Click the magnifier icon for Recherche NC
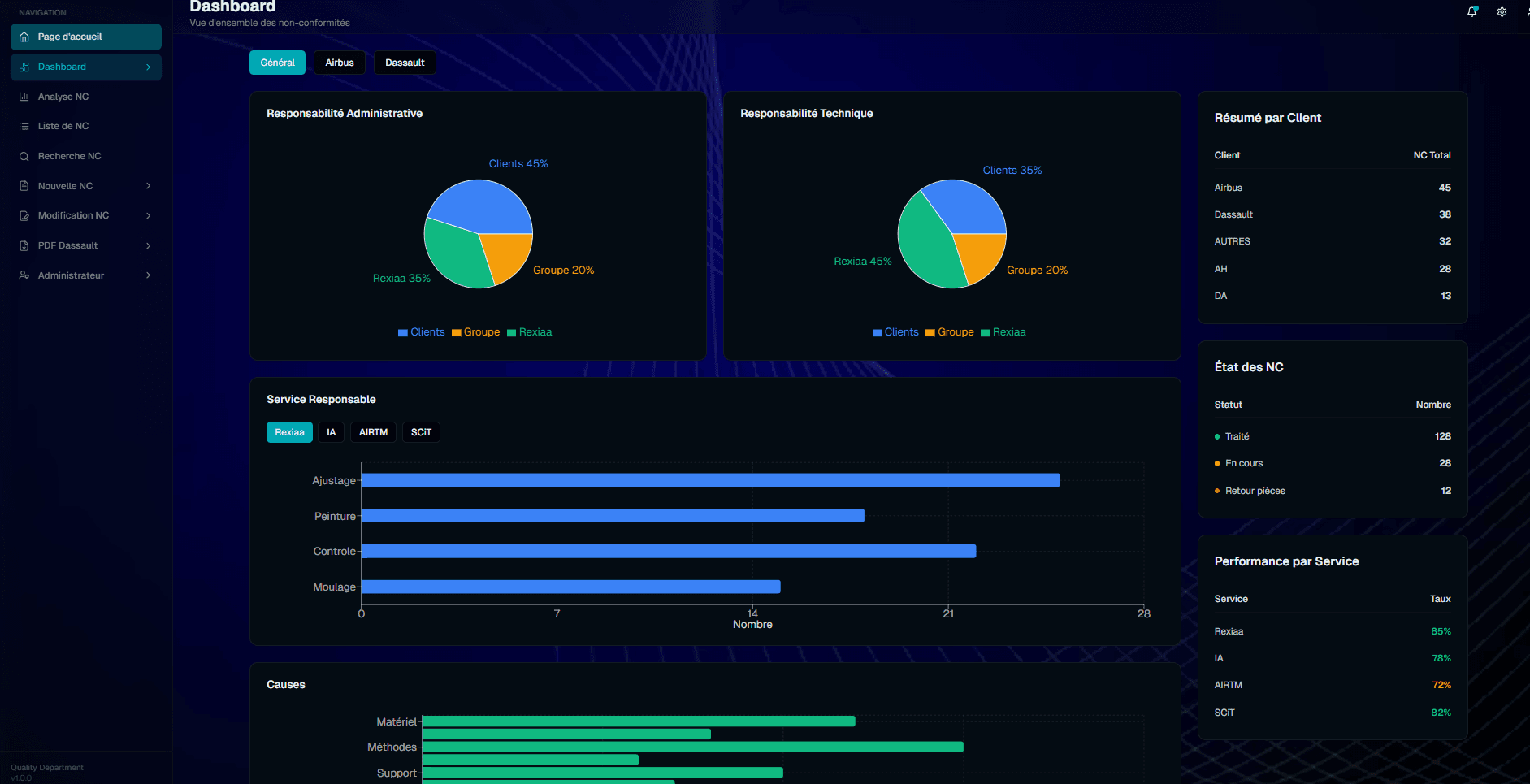This screenshot has width=1530, height=784. tap(24, 156)
